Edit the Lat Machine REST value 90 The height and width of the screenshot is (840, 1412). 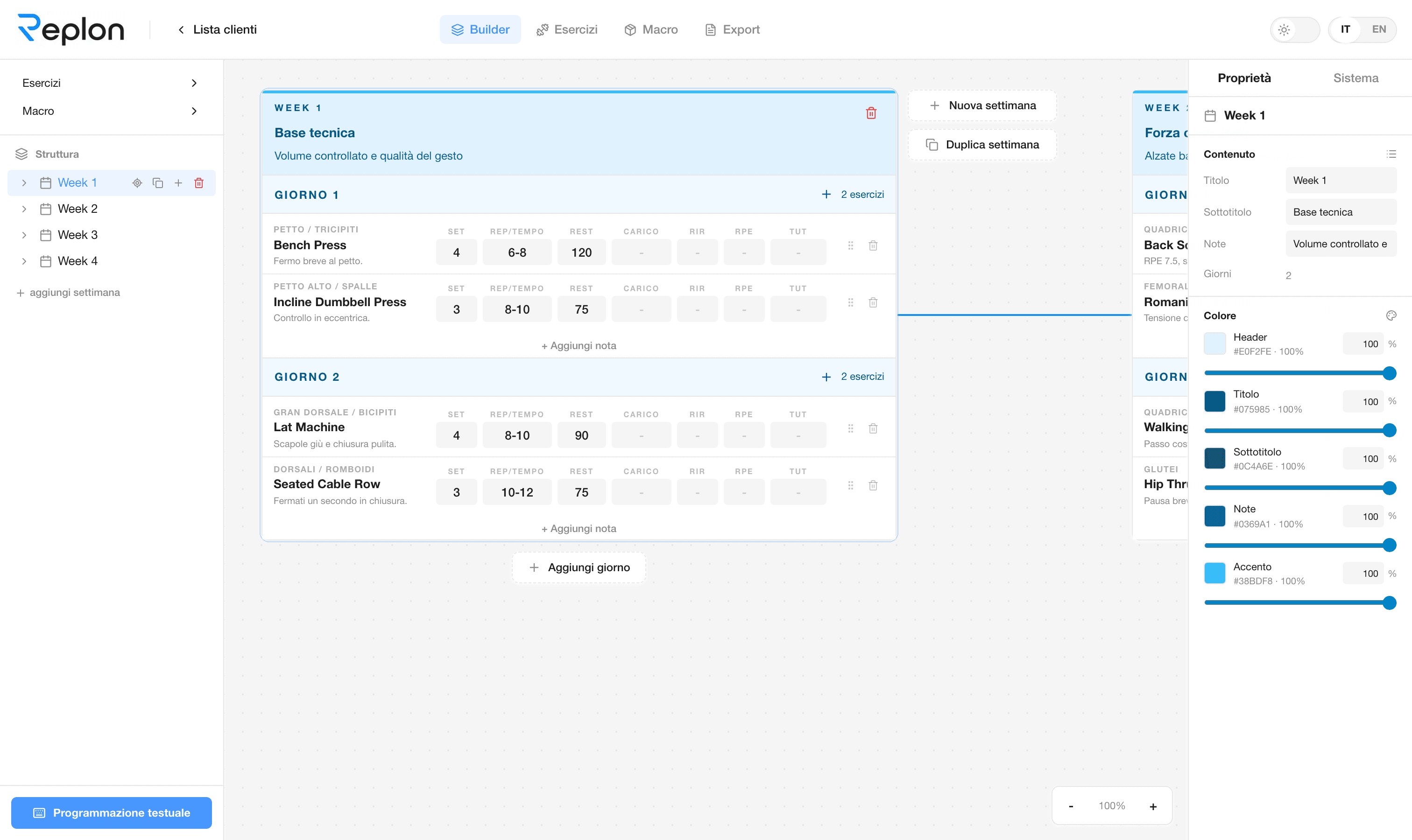tap(581, 435)
